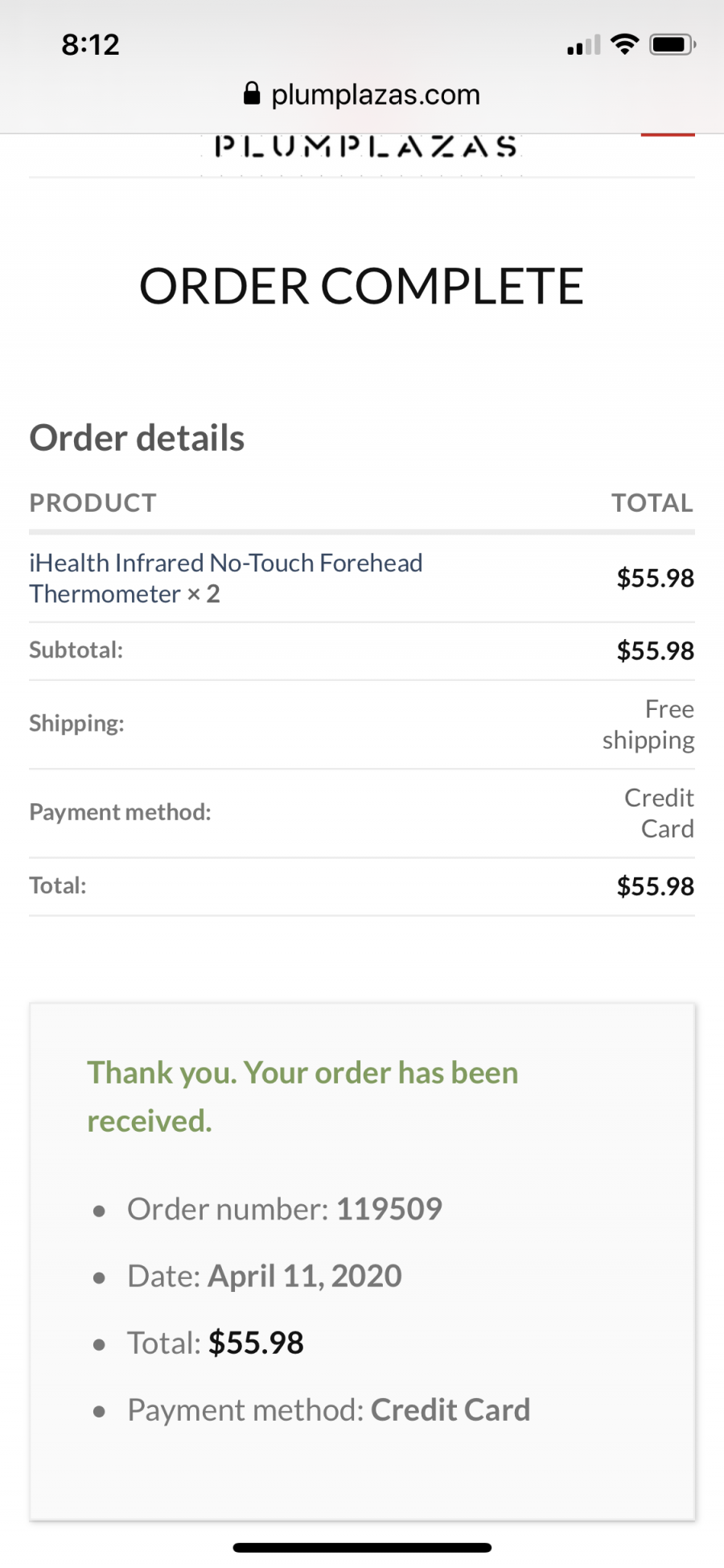The width and height of the screenshot is (724, 1568).
Task: Click the TOTAL column header
Action: point(652,502)
